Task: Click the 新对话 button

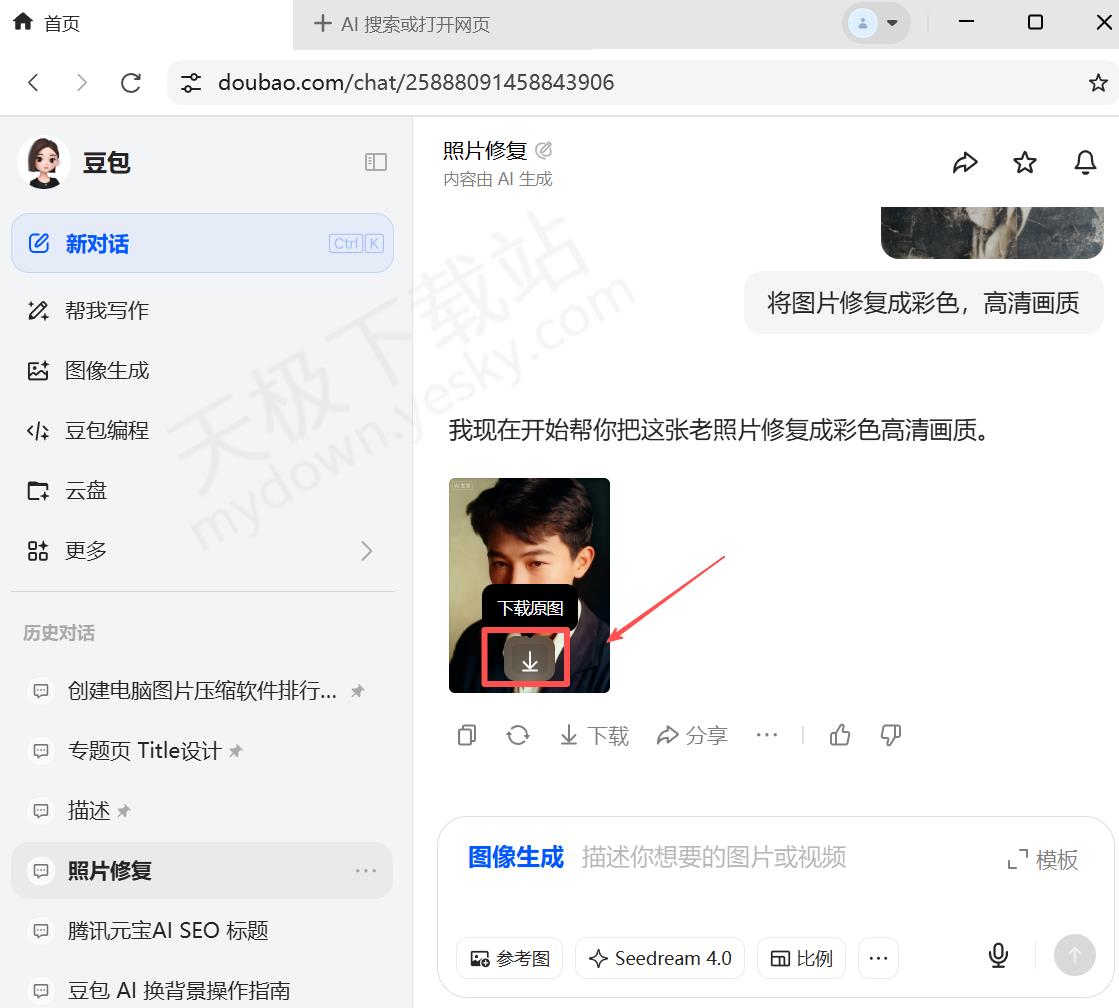Action: [x=202, y=243]
